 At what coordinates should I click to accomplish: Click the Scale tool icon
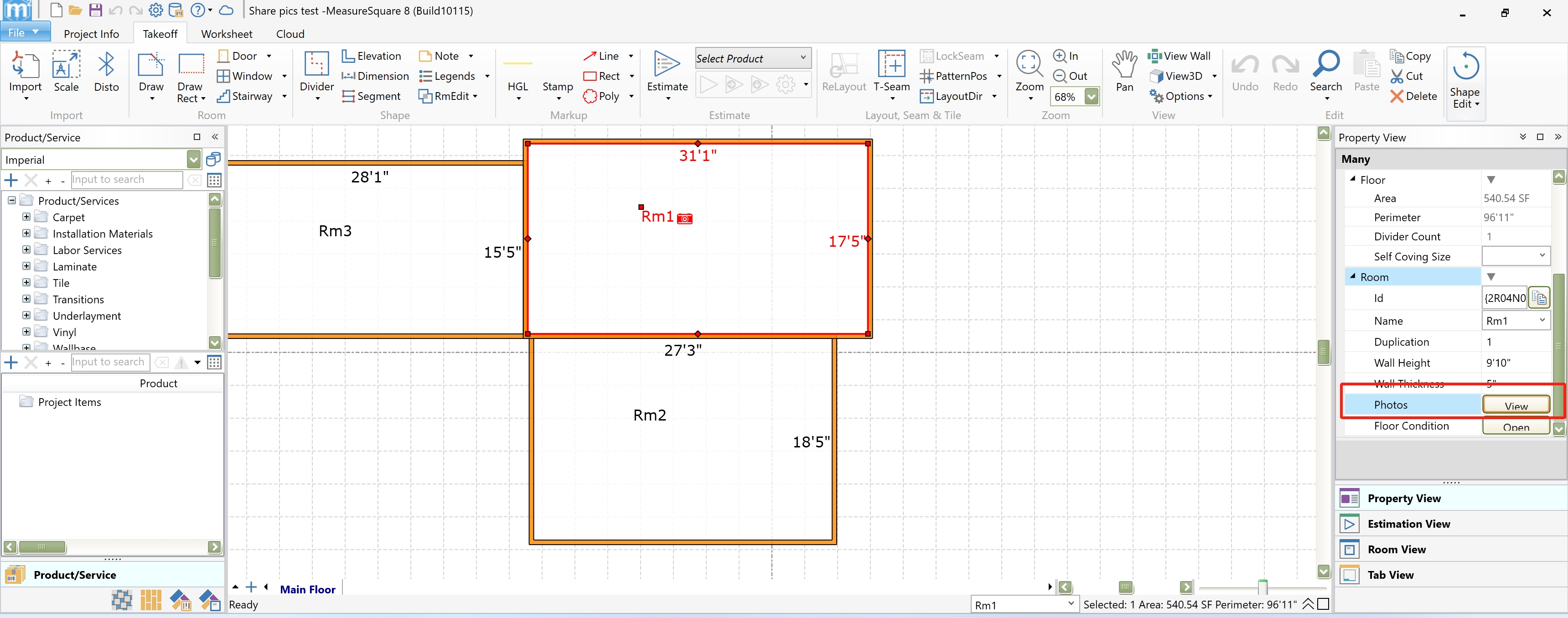(x=66, y=66)
